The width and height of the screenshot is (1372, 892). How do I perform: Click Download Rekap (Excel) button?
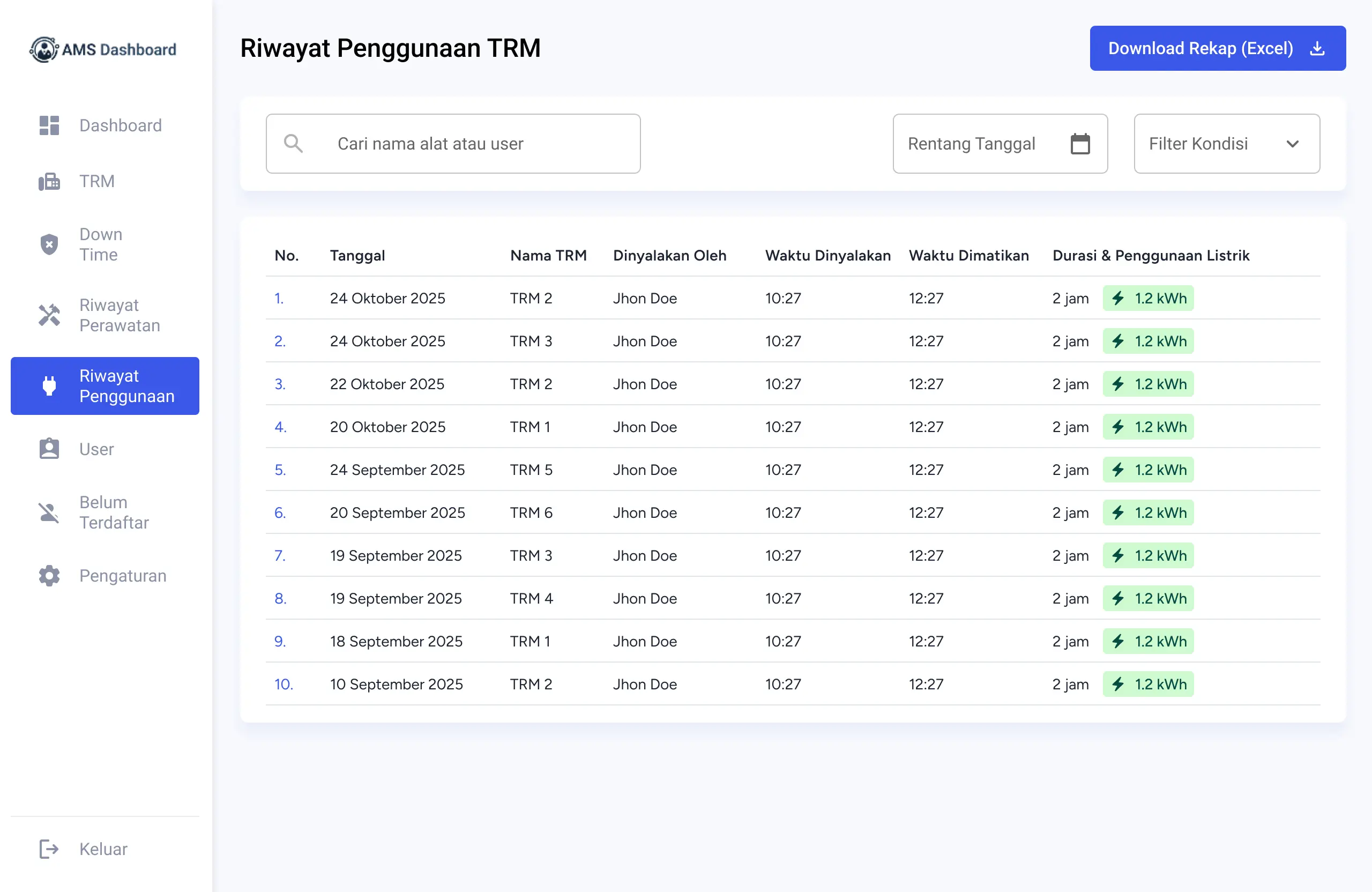coord(1218,48)
